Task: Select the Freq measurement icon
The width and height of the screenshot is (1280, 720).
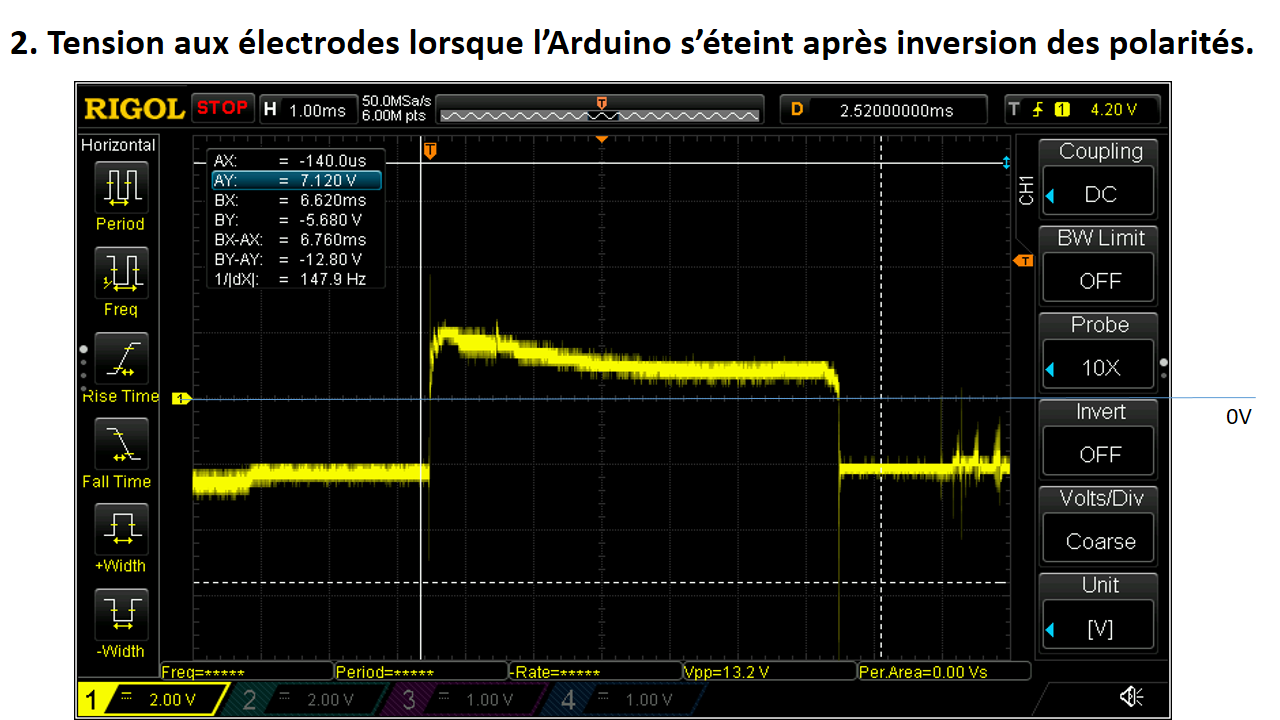Action: [x=120, y=273]
